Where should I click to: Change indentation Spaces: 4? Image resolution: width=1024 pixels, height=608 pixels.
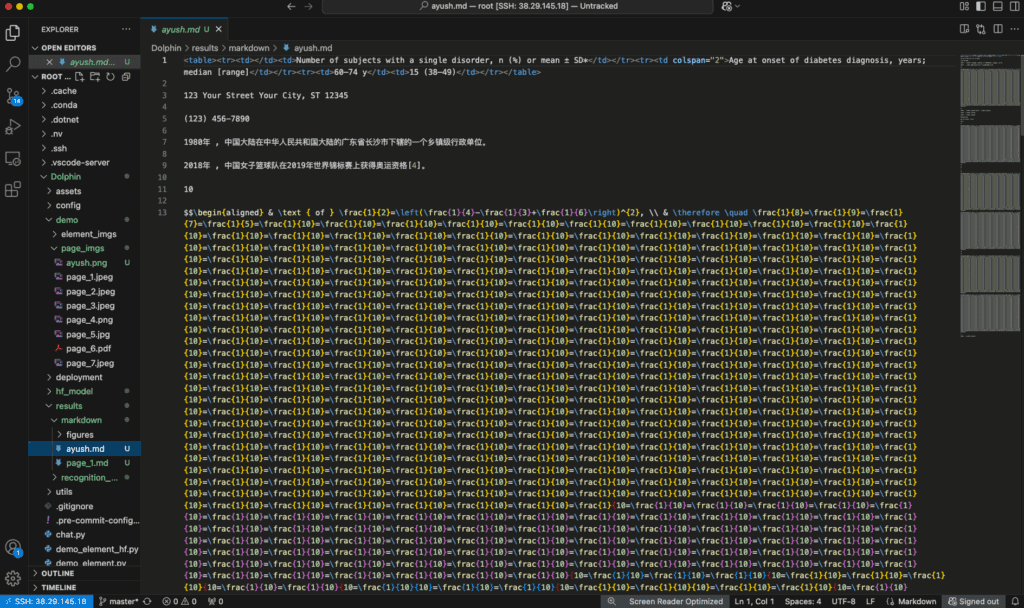pos(803,601)
